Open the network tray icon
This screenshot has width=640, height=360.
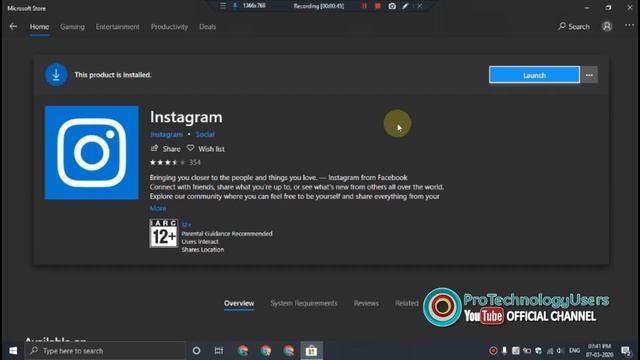(550, 351)
